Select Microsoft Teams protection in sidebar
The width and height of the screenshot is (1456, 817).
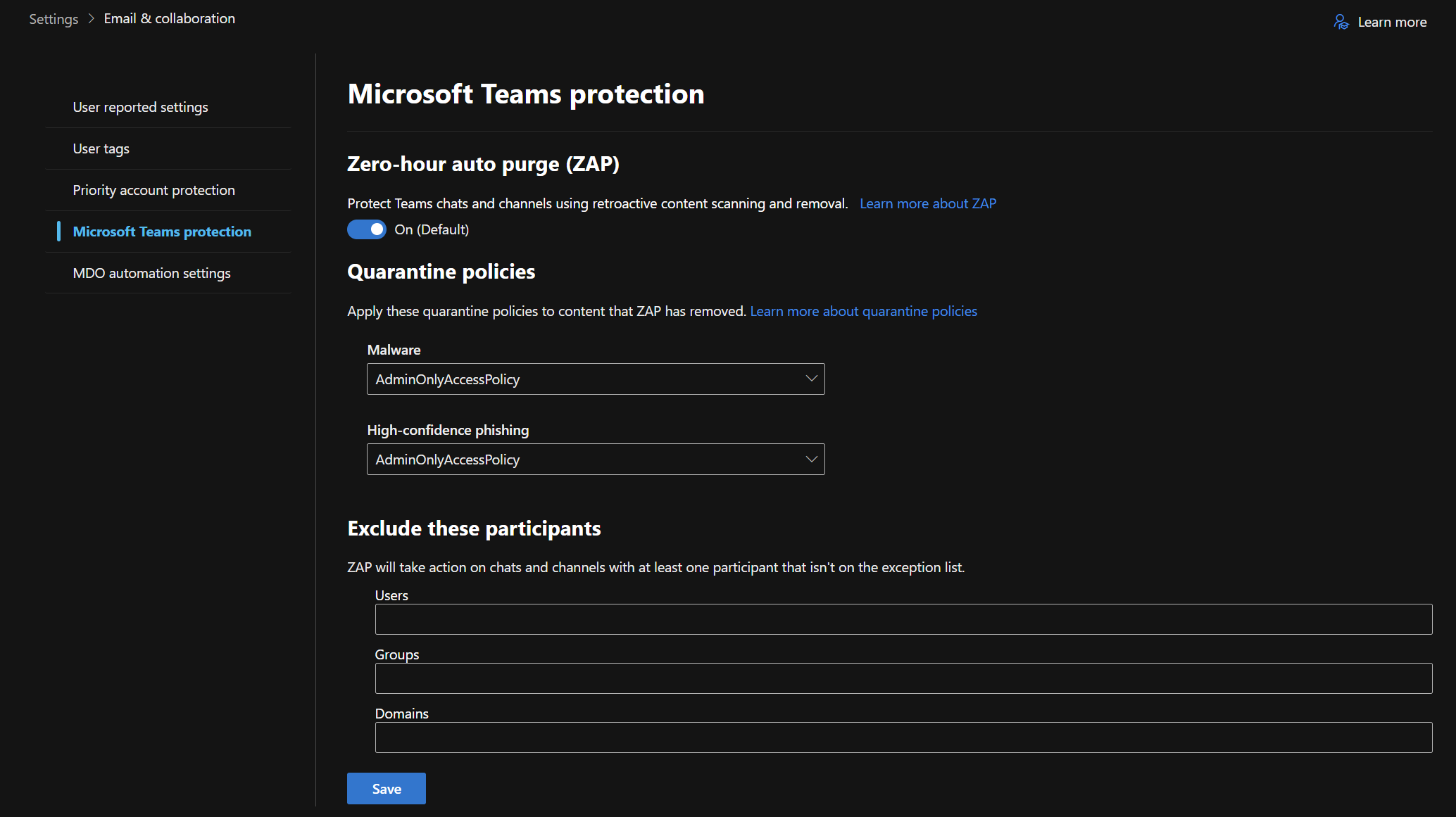(161, 232)
